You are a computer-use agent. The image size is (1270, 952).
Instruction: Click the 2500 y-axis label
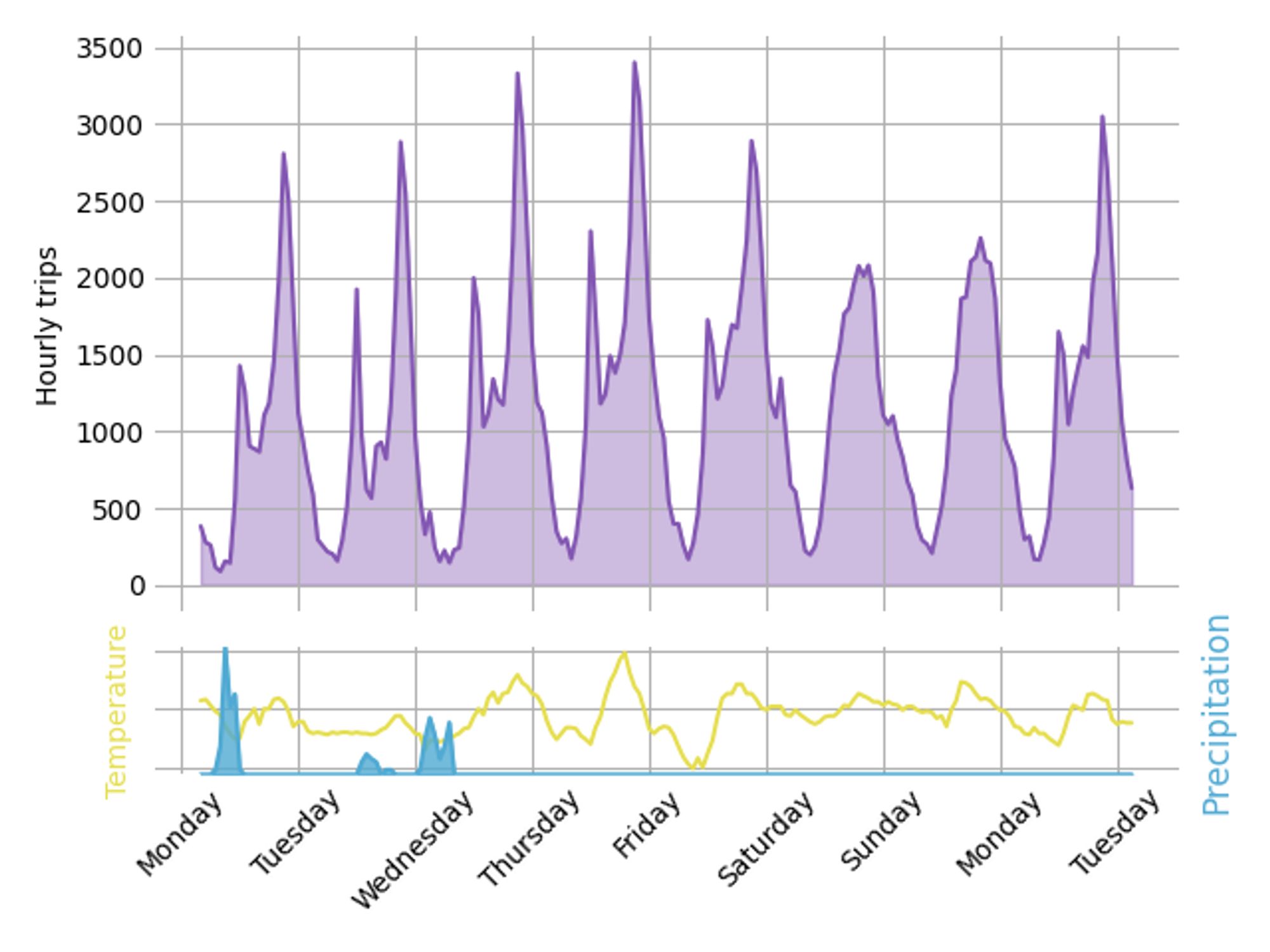click(x=109, y=203)
